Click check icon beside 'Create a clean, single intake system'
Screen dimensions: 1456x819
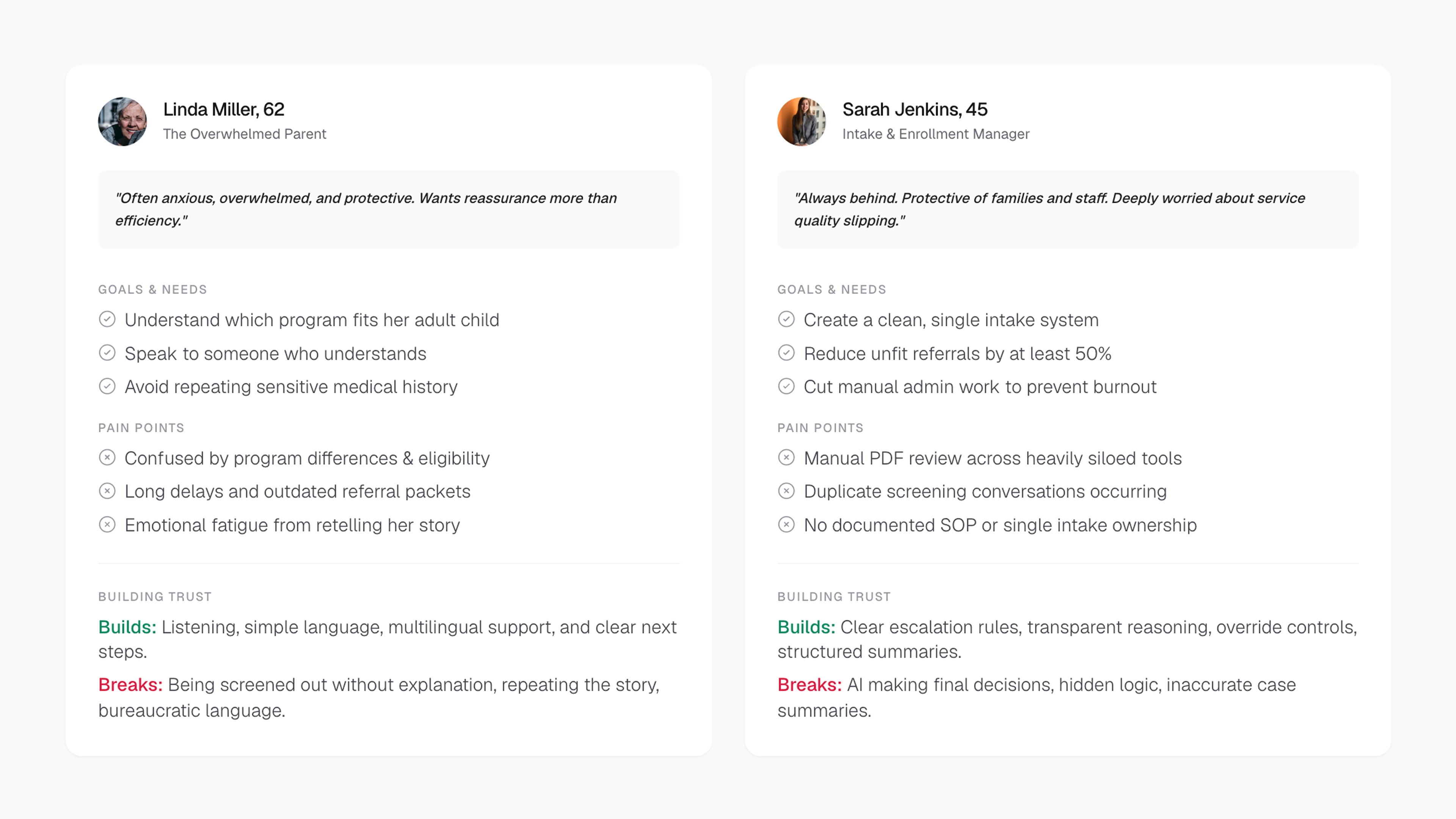(x=786, y=319)
